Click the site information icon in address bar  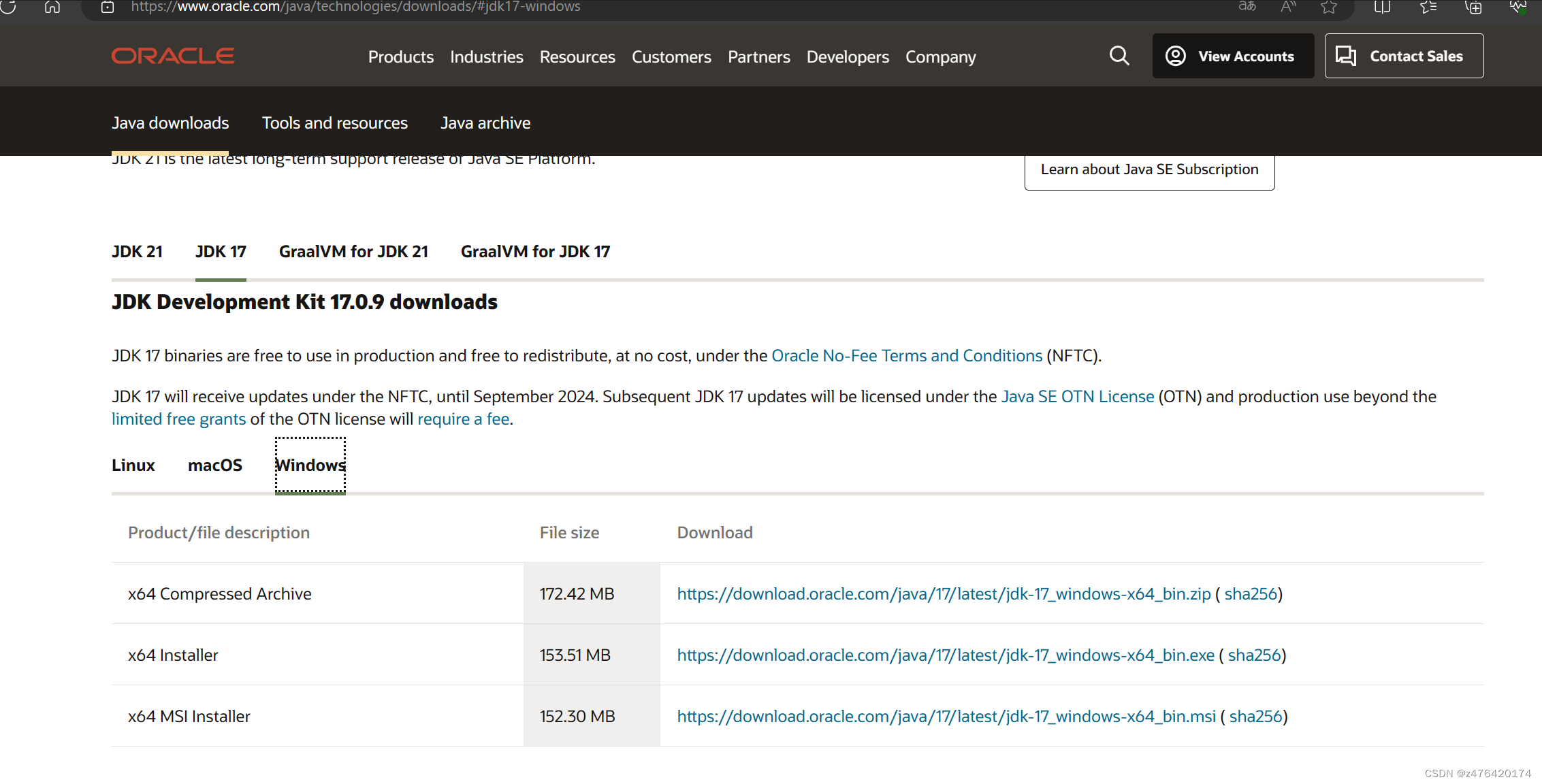point(108,7)
